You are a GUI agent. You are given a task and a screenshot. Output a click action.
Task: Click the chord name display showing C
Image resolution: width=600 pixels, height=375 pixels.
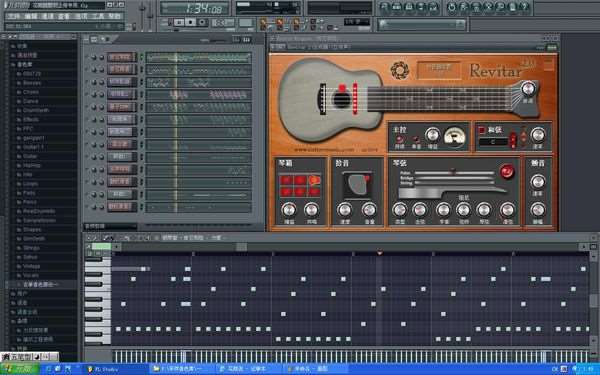pyautogui.click(x=493, y=142)
